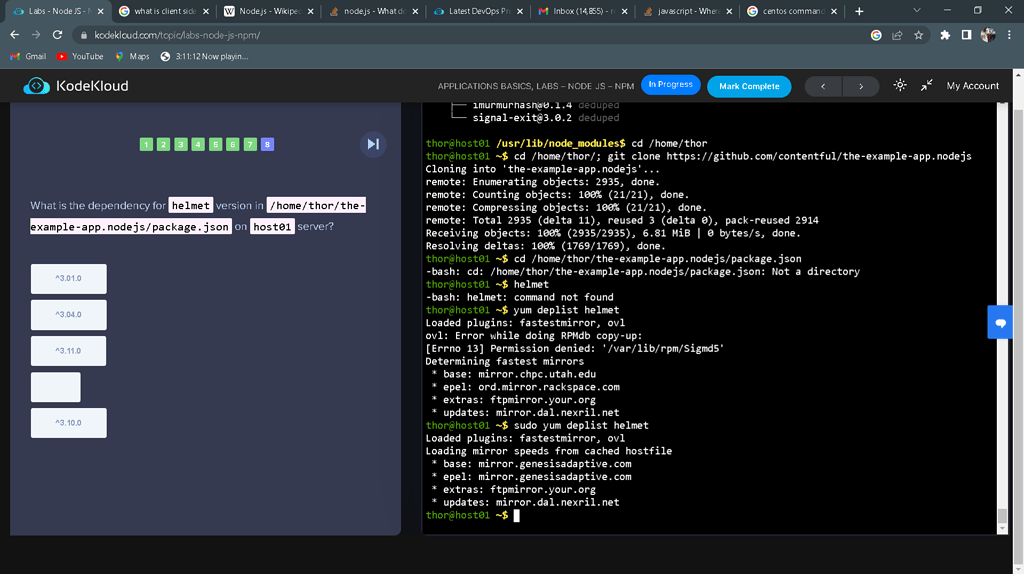The image size is (1024, 574).
Task: Click the collapse fullscreen arrows icon
Action: pos(927,86)
